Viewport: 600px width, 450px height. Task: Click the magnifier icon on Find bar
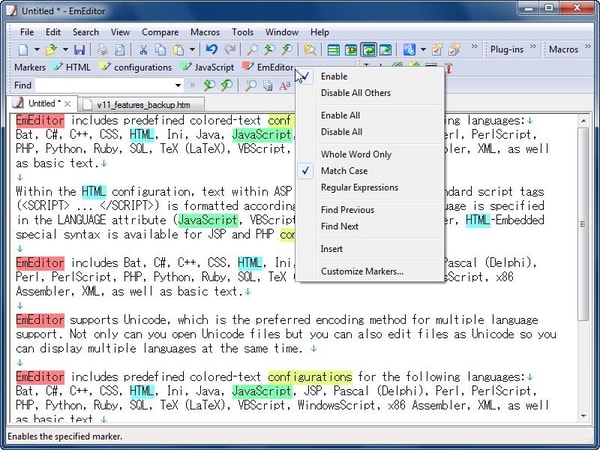(x=251, y=85)
